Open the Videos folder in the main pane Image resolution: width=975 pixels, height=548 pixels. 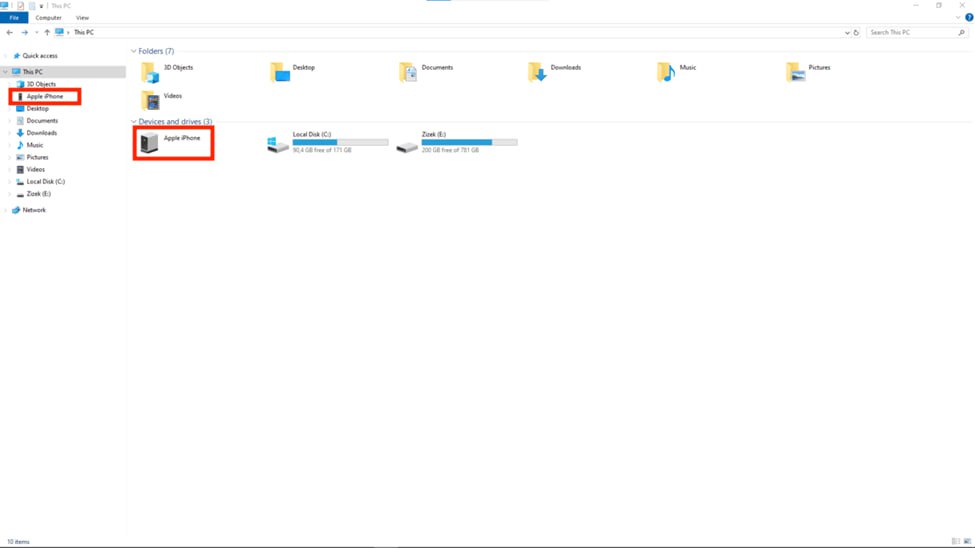[150, 100]
